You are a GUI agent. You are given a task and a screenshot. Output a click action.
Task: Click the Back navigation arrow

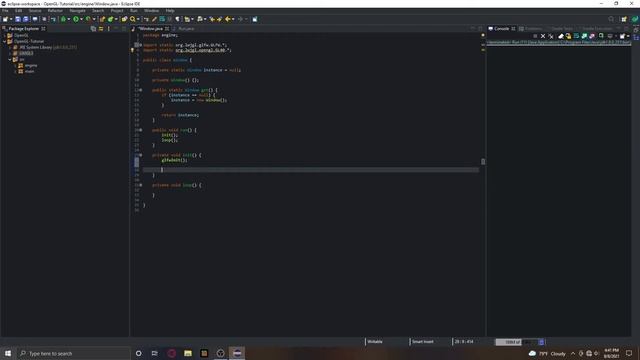(x=228, y=19)
